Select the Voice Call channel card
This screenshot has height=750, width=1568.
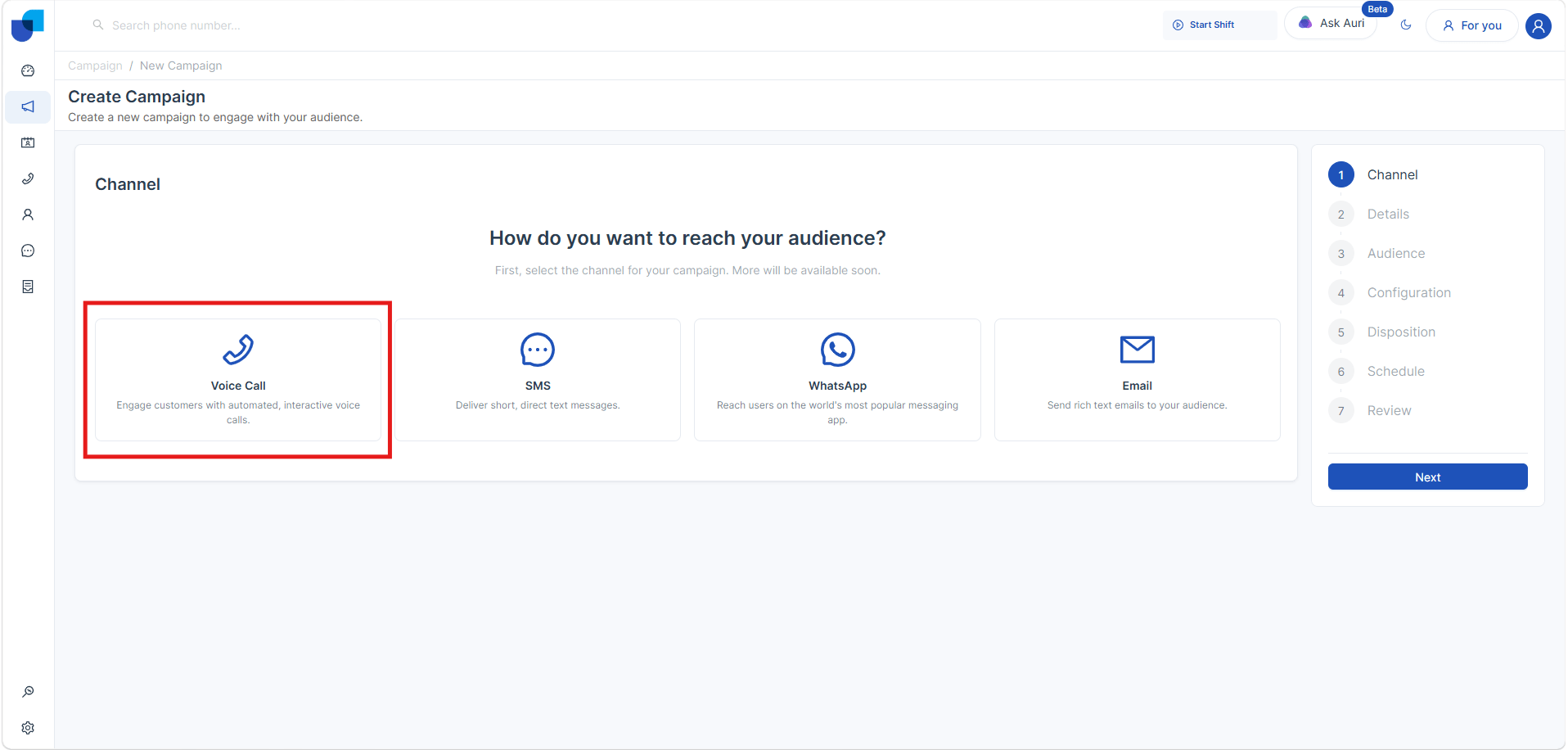tap(238, 380)
